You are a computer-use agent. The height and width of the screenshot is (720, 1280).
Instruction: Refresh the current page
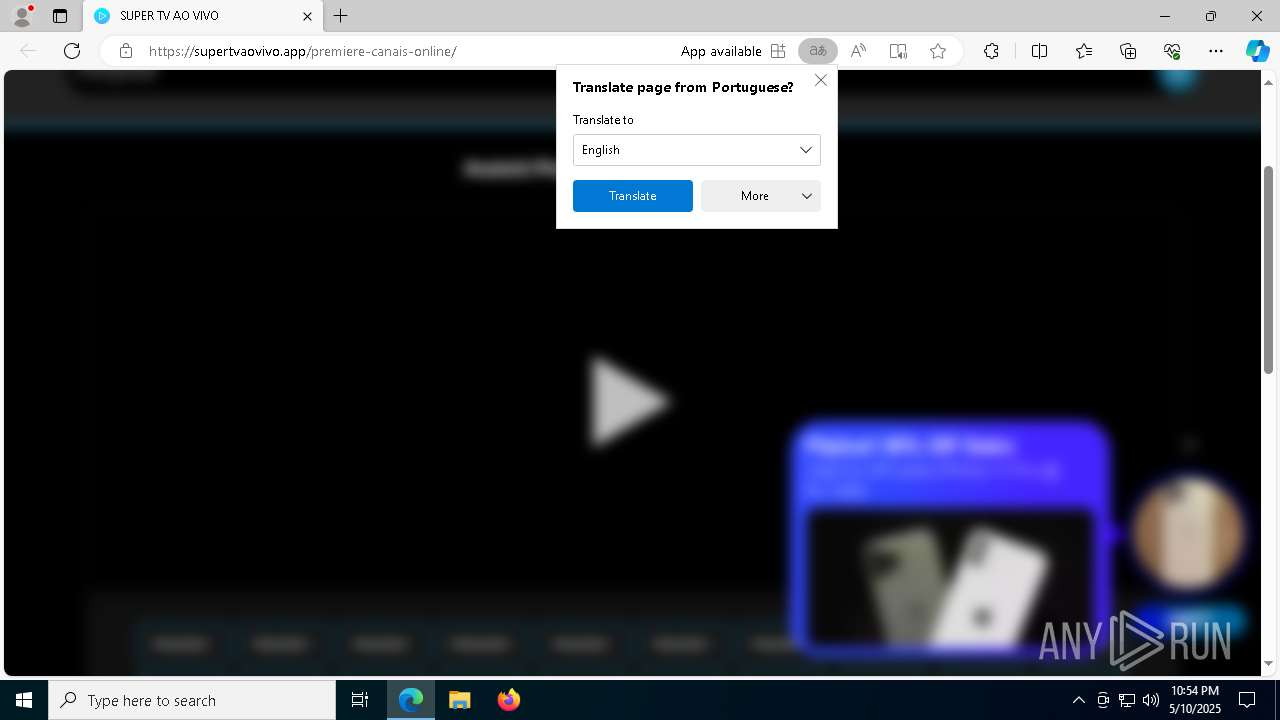pos(72,51)
